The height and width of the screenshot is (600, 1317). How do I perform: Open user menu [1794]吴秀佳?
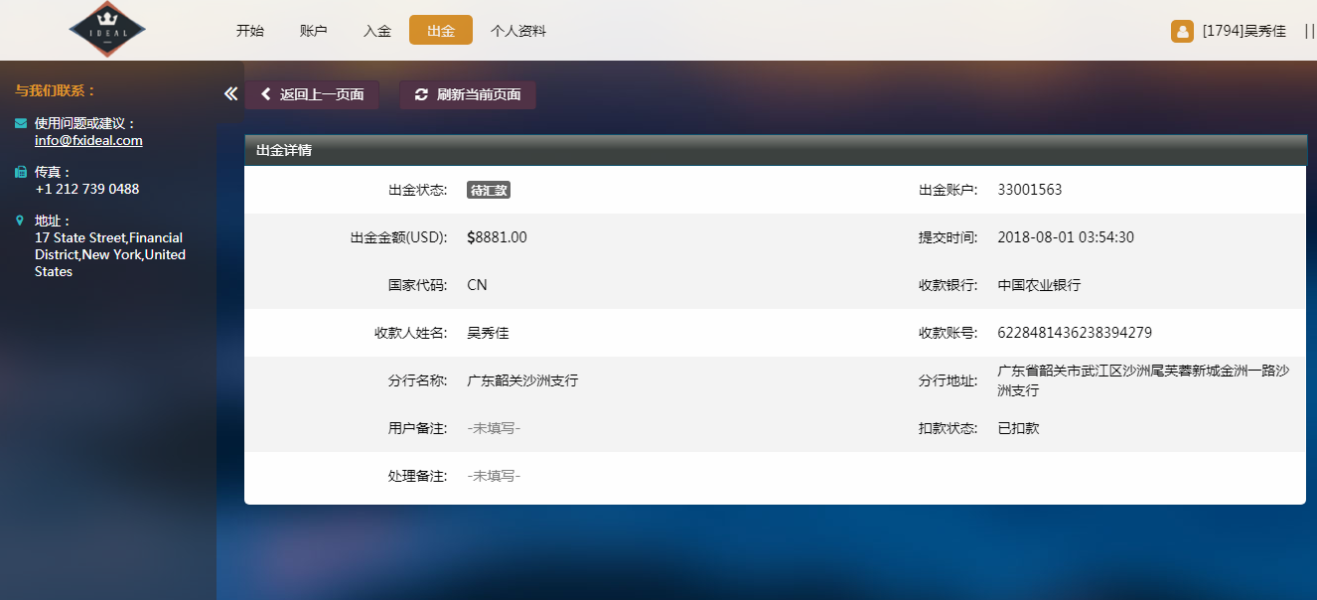[1244, 31]
